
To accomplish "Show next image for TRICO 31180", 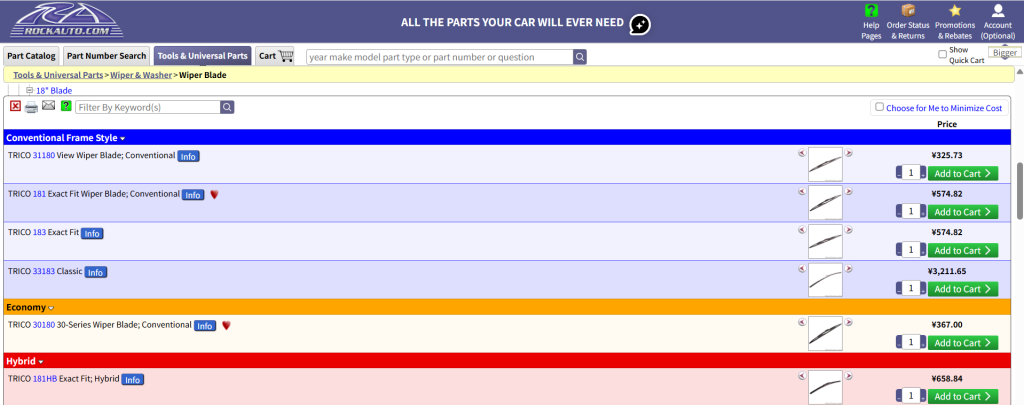I will pyautogui.click(x=849, y=154).
